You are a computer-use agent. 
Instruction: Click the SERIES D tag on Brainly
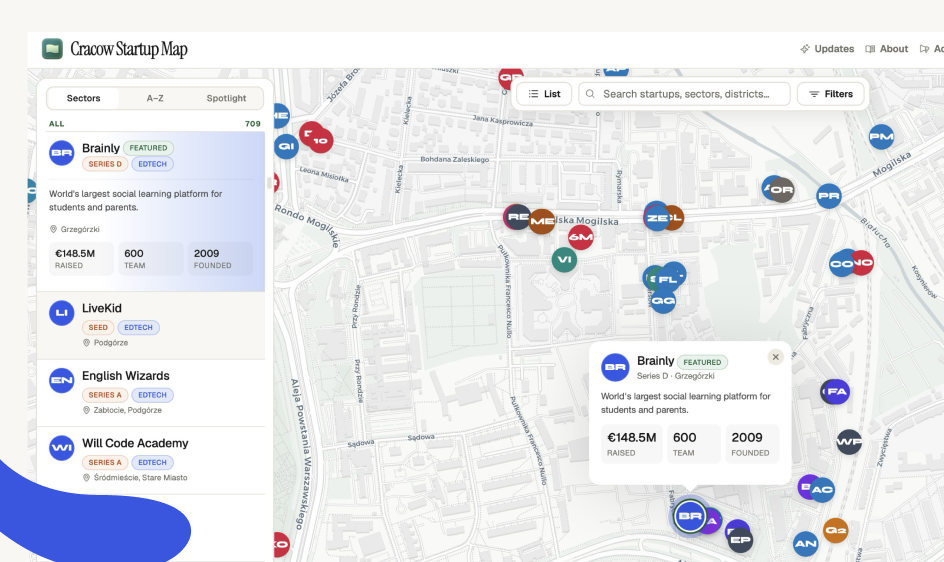click(105, 164)
